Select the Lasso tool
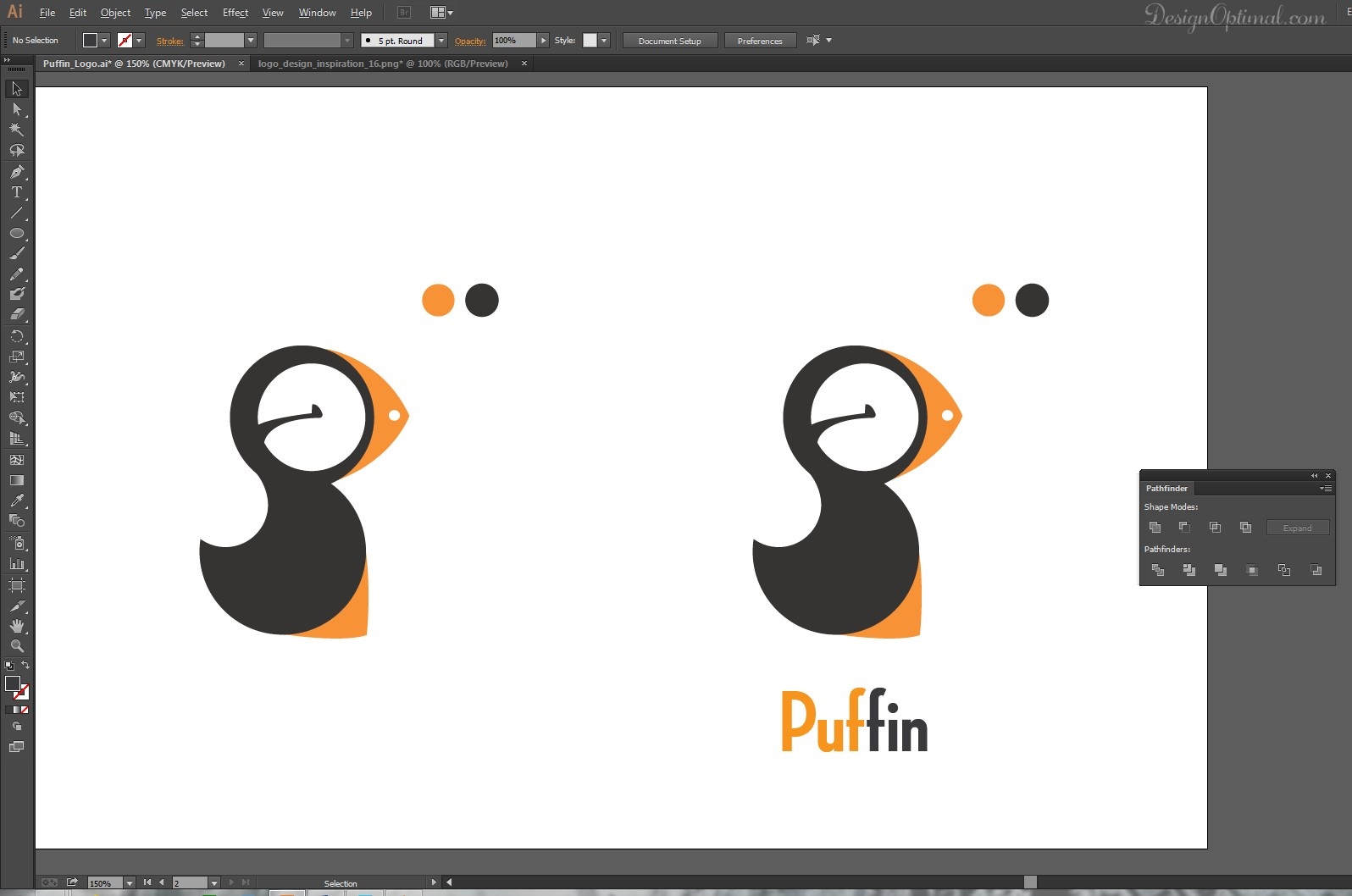 [x=16, y=151]
